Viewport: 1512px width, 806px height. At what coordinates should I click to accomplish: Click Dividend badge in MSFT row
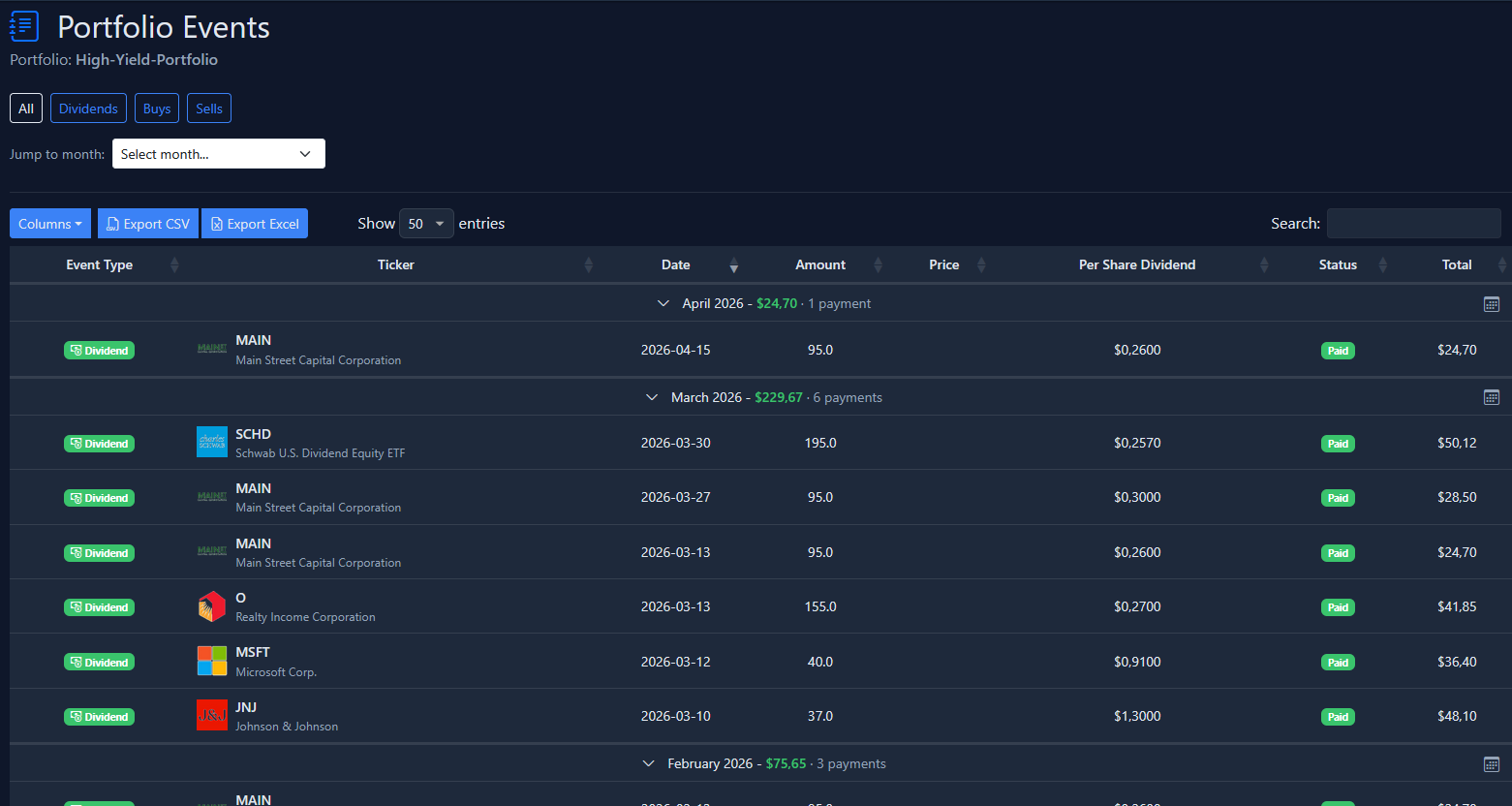99,663
